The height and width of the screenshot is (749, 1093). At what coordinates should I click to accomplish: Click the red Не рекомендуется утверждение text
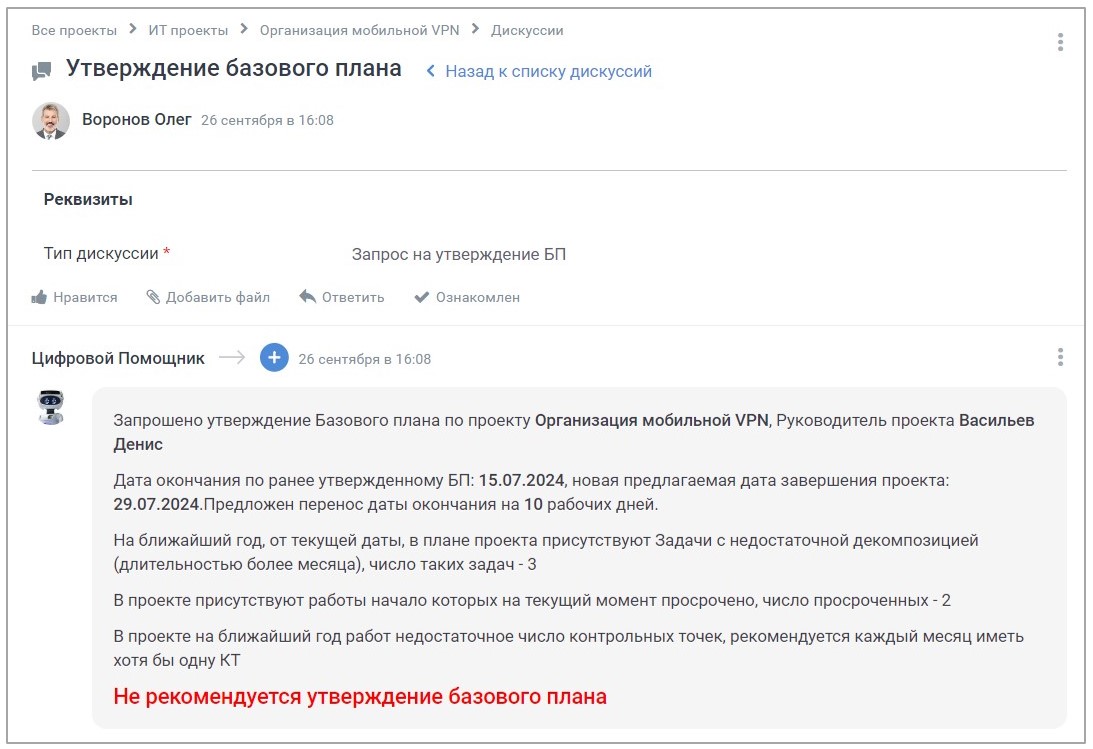tap(360, 696)
